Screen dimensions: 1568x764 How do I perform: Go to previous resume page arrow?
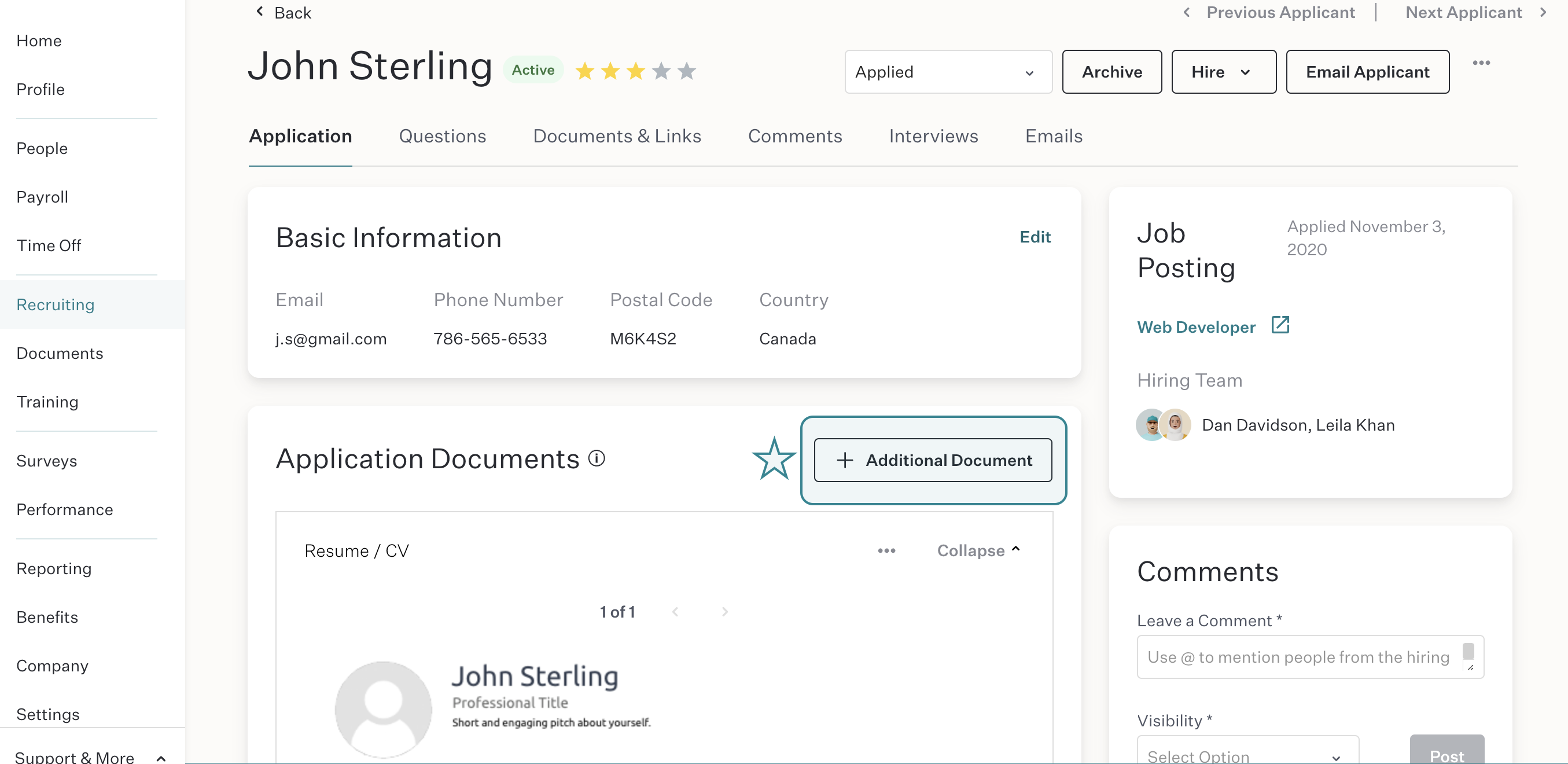[x=675, y=612]
